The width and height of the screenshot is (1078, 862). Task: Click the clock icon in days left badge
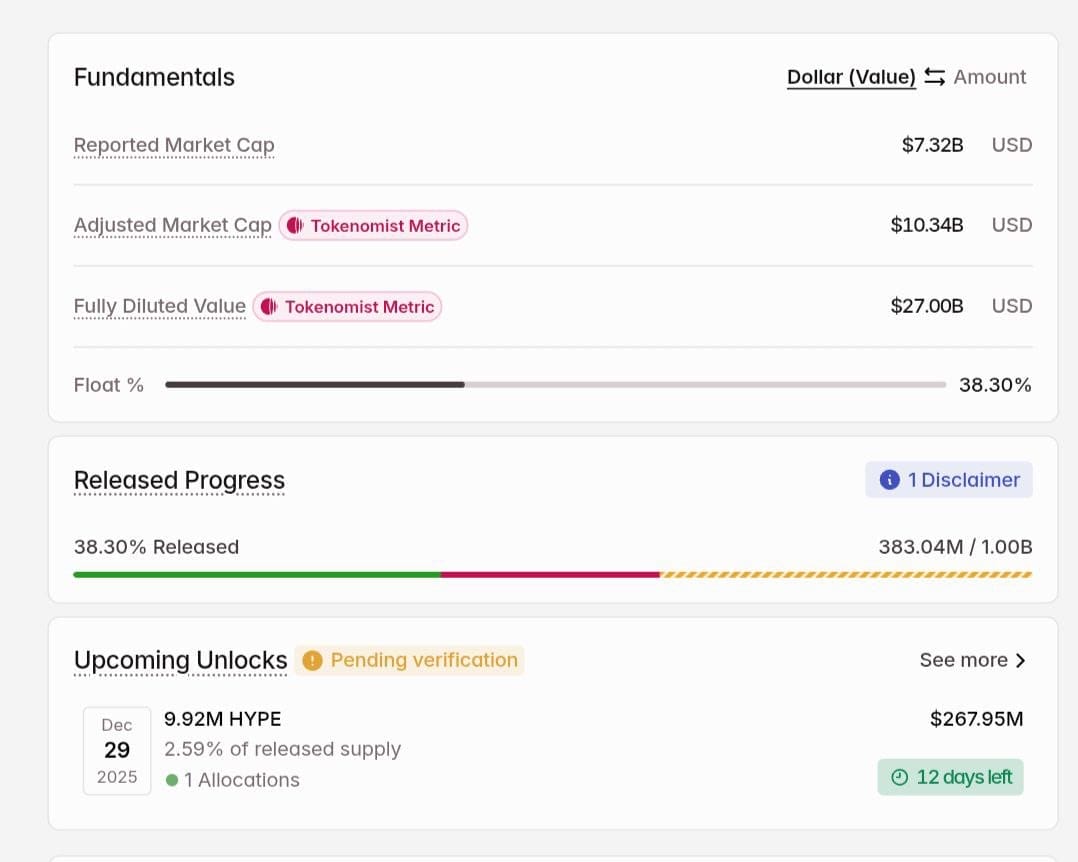899,777
